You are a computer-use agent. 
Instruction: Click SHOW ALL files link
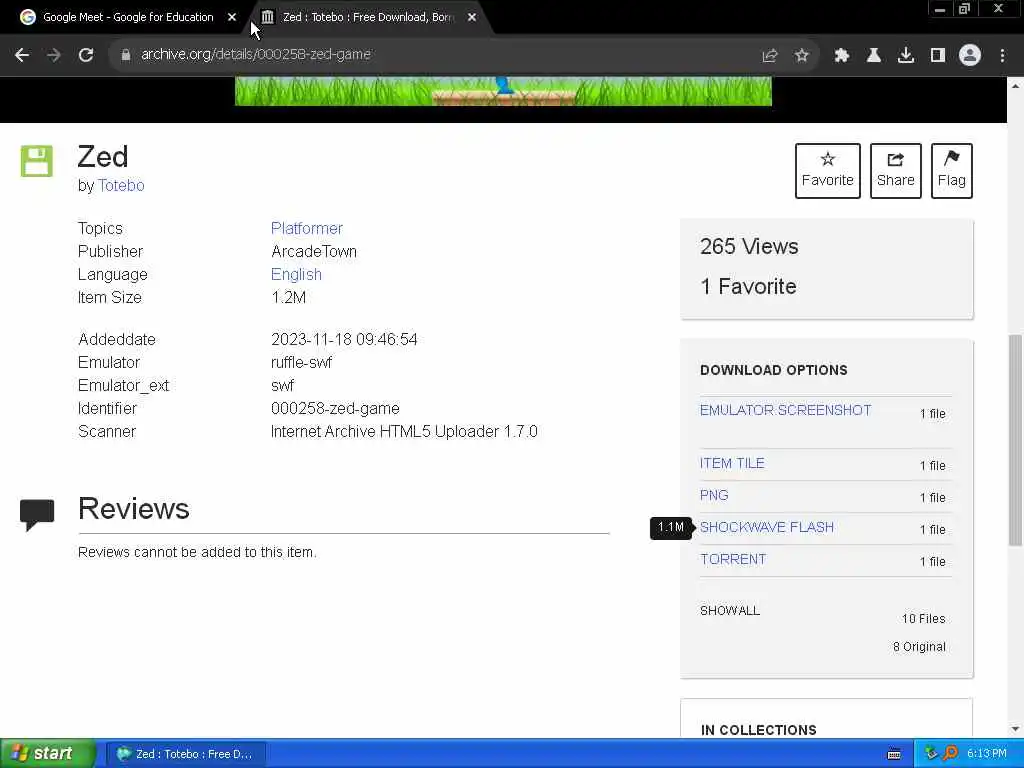click(x=729, y=611)
